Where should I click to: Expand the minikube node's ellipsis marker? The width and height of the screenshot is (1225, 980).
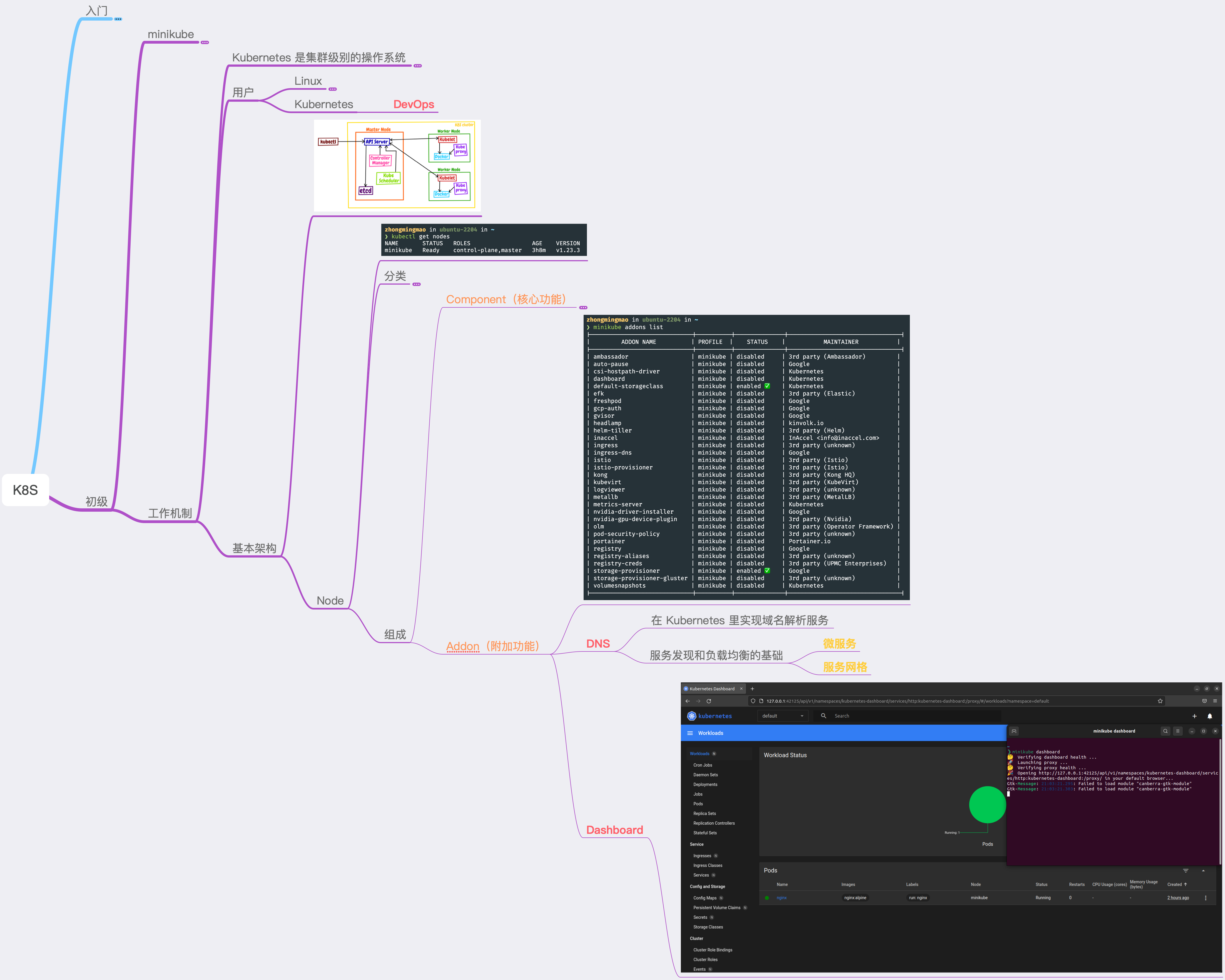click(205, 43)
